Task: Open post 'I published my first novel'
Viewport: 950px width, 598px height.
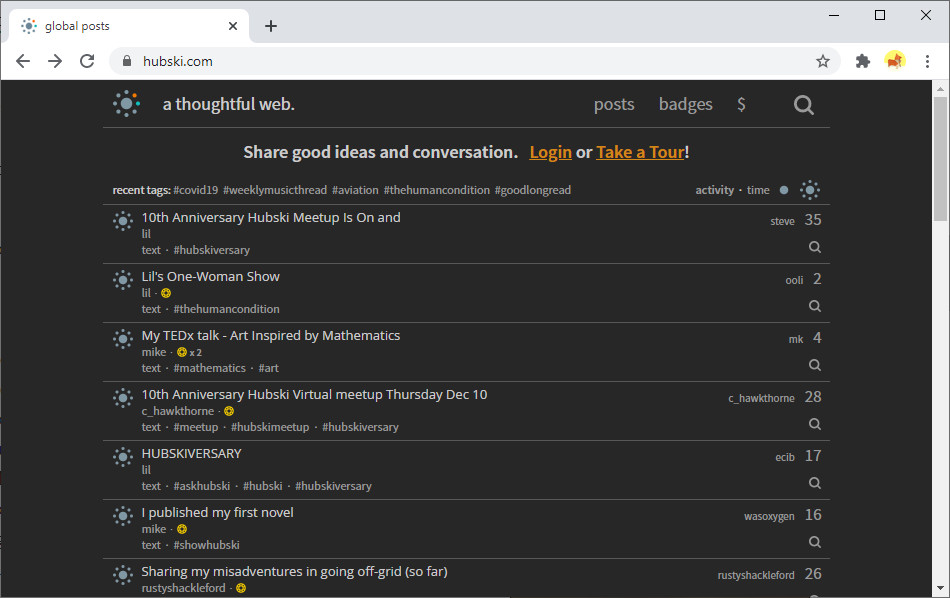Action: click(x=218, y=513)
